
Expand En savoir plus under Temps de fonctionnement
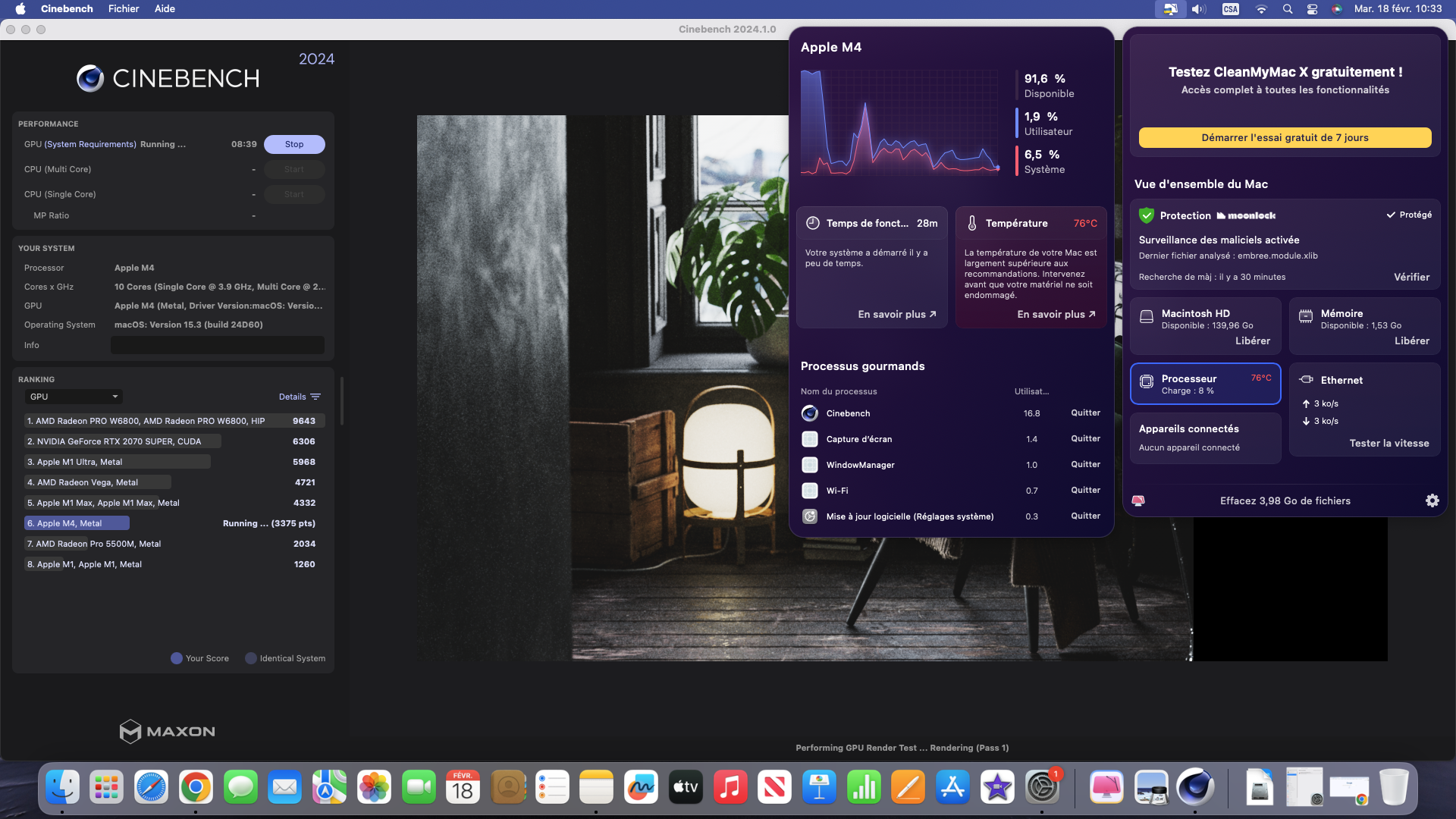tap(896, 314)
